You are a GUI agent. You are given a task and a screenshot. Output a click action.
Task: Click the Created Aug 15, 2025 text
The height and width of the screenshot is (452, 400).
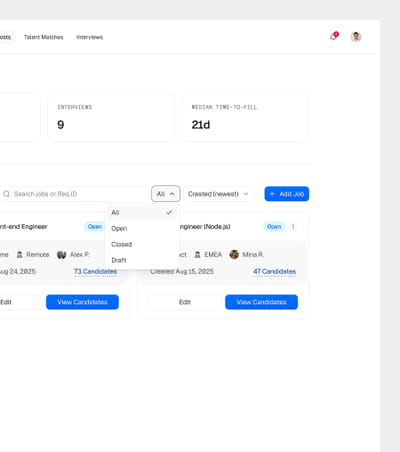182,271
